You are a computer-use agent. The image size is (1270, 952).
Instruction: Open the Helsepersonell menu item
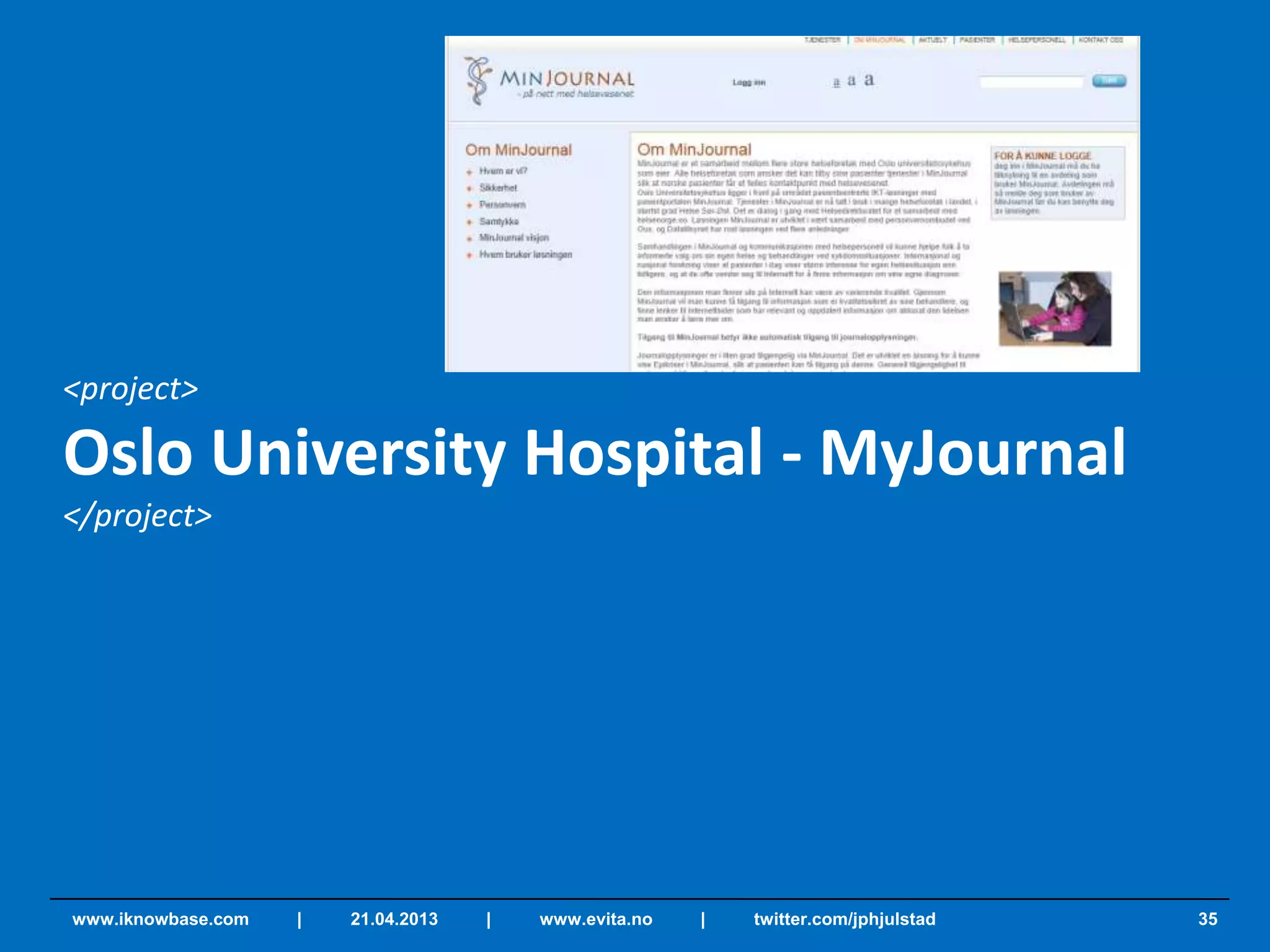tap(1037, 40)
